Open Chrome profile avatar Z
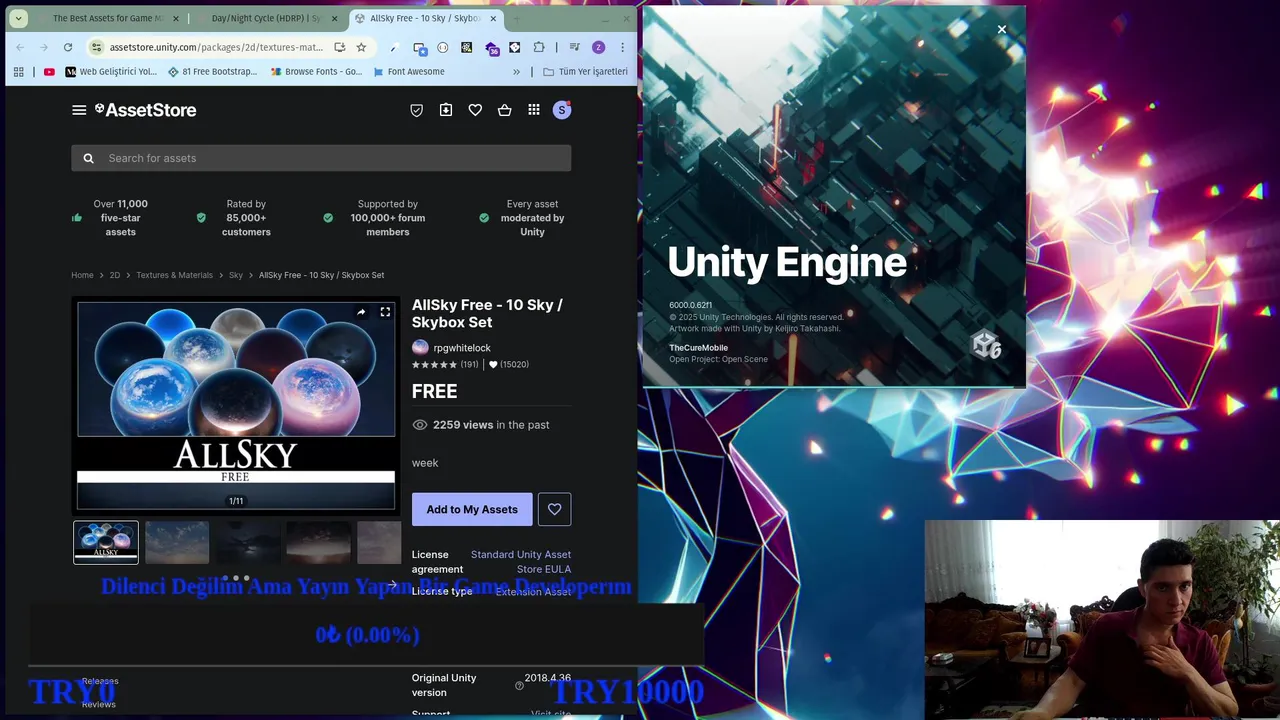The image size is (1280, 720). pos(598,47)
